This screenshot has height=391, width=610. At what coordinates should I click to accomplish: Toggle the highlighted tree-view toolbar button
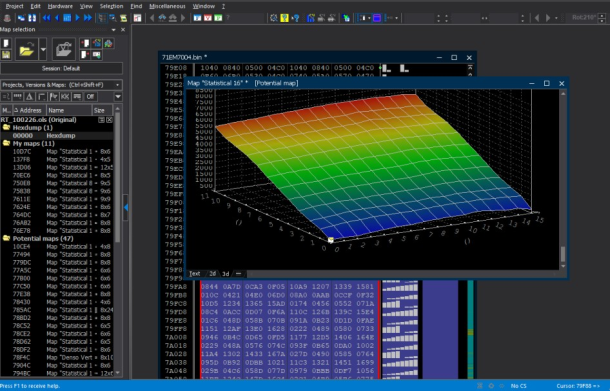[102, 18]
